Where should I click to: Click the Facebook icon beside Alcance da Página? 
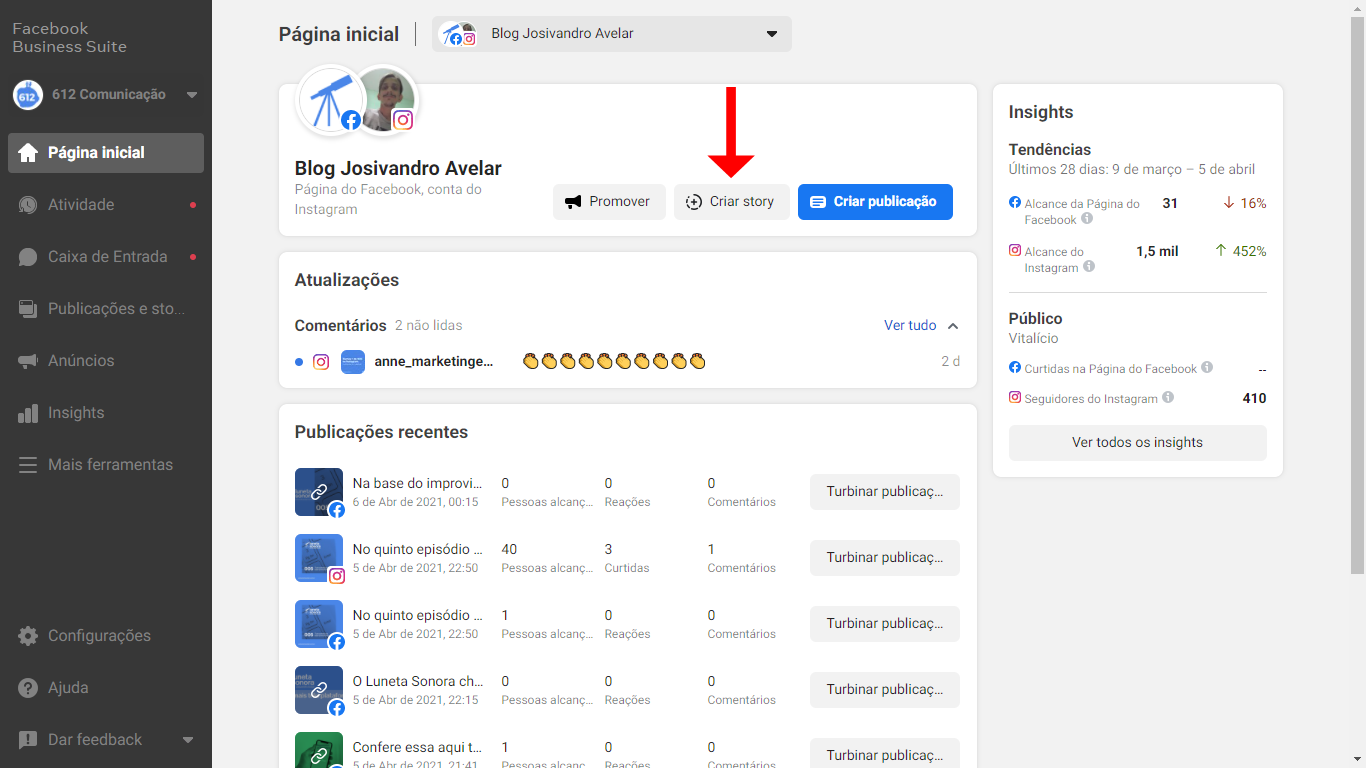1015,203
